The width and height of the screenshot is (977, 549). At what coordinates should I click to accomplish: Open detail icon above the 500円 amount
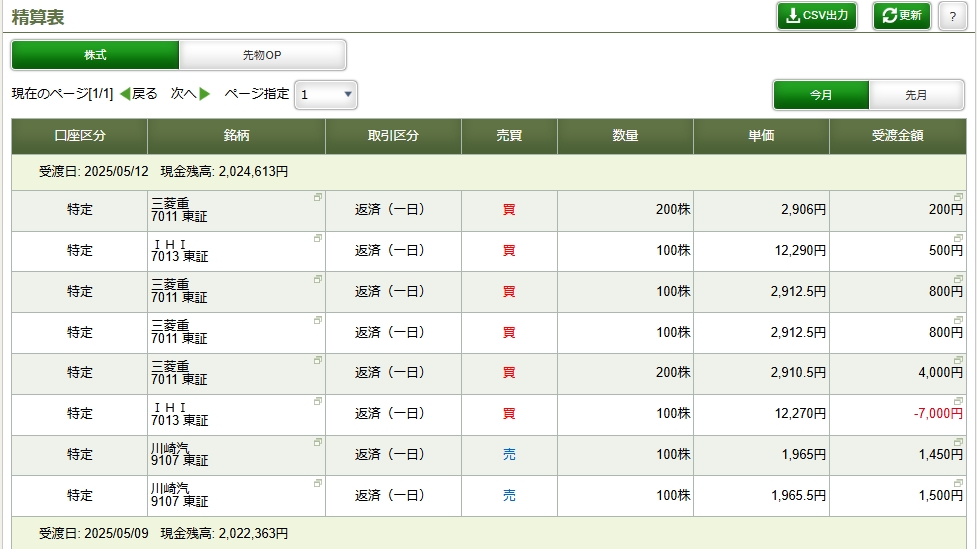[x=958, y=238]
